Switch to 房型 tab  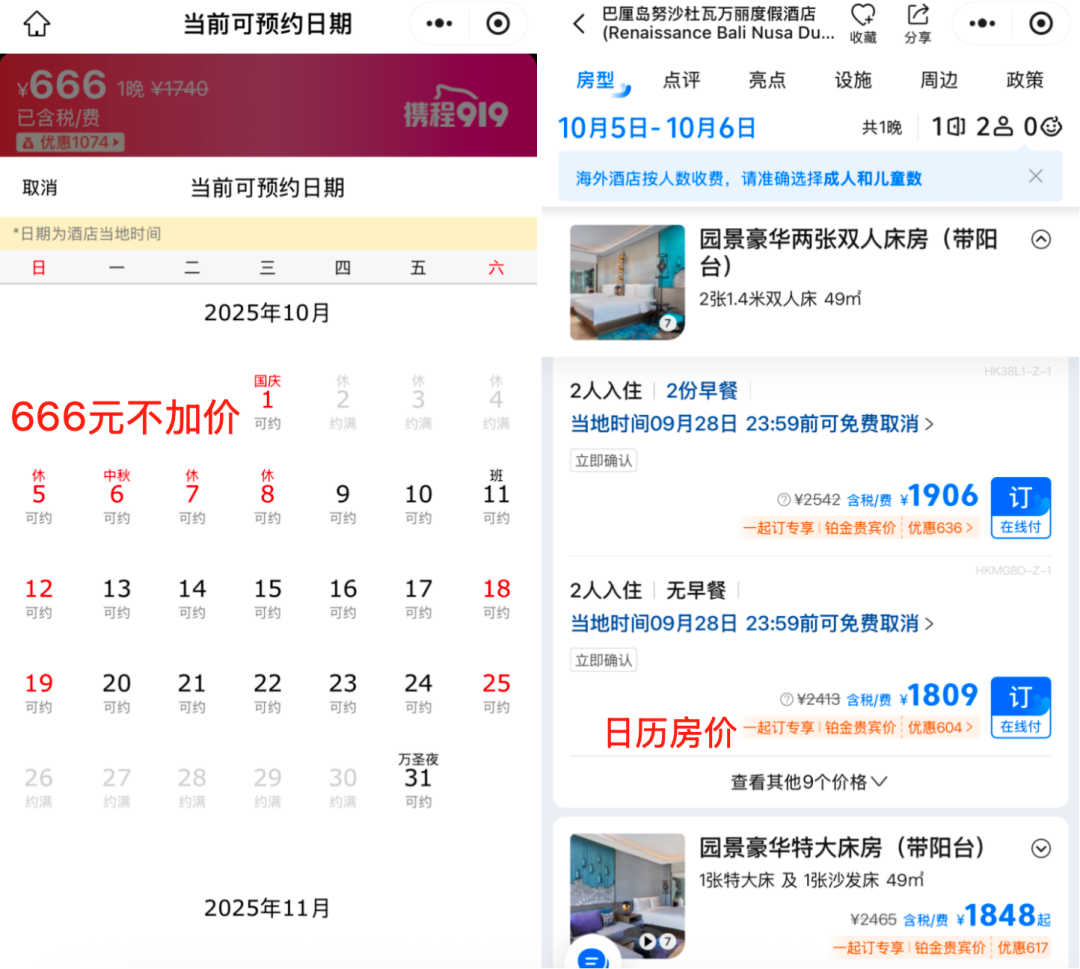click(596, 81)
